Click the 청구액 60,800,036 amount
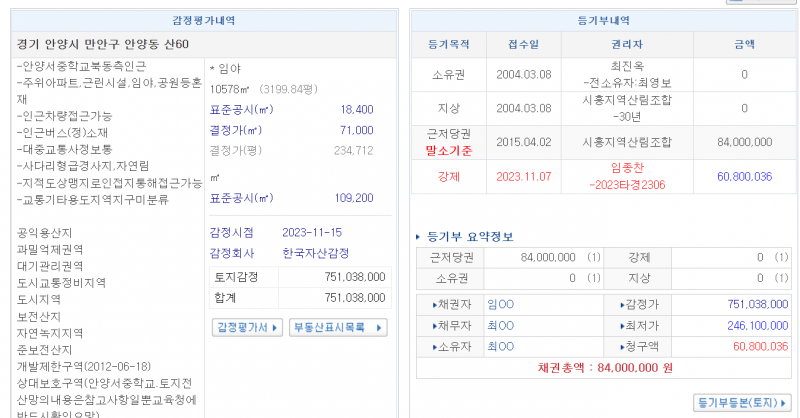The image size is (800, 418). tap(760, 346)
